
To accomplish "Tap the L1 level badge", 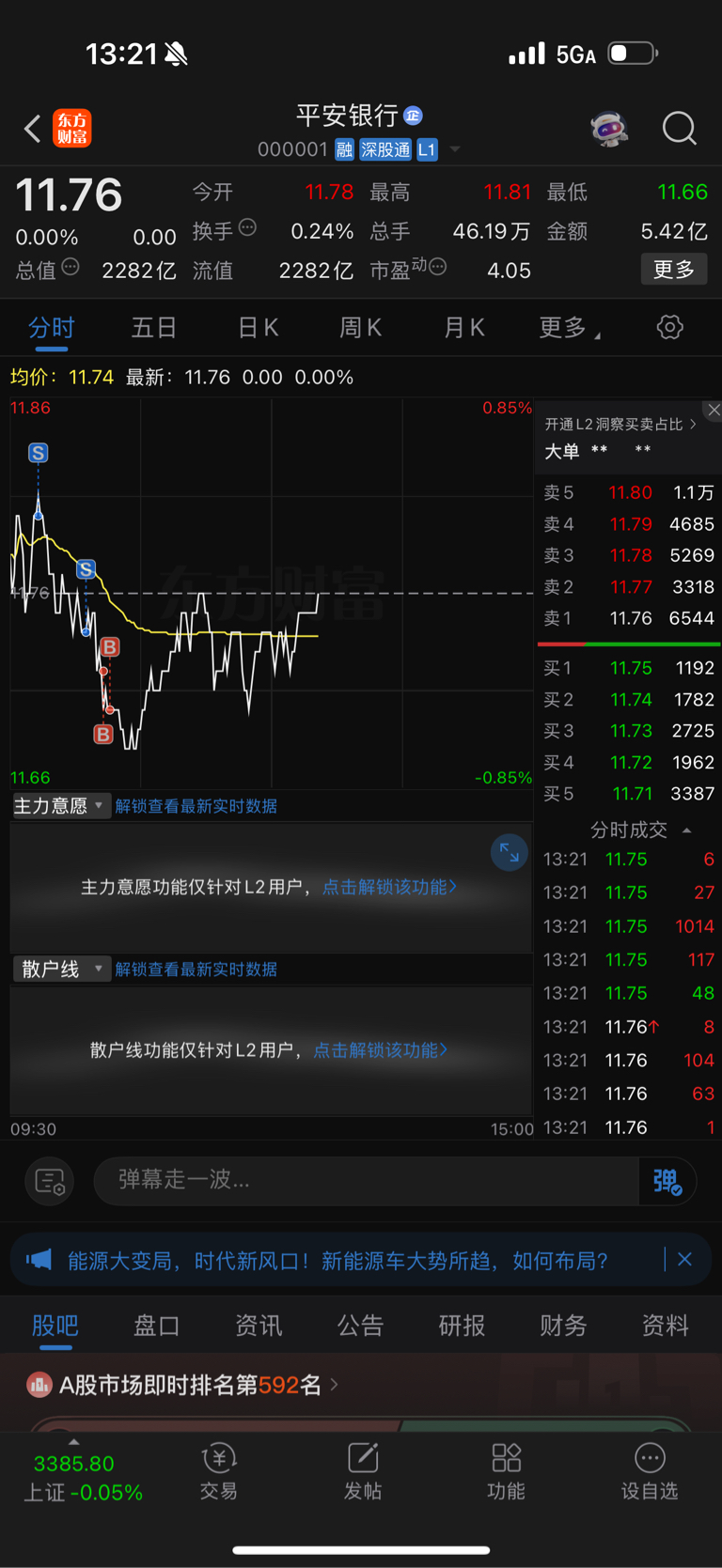I will 427,149.
